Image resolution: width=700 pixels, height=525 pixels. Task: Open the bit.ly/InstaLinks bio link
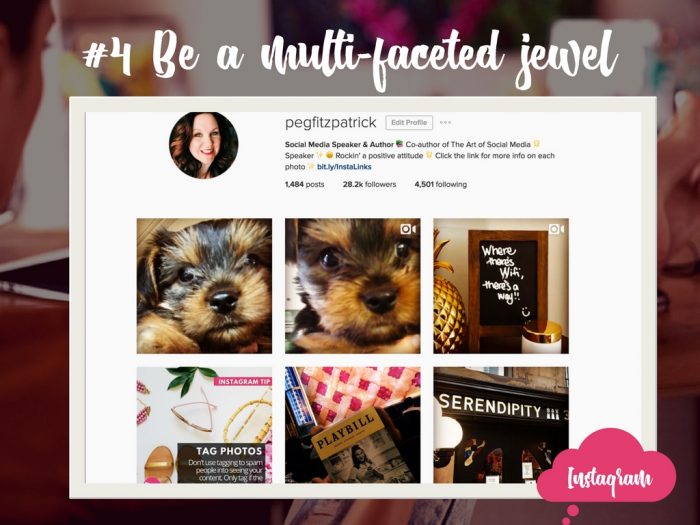pyautogui.click(x=344, y=167)
